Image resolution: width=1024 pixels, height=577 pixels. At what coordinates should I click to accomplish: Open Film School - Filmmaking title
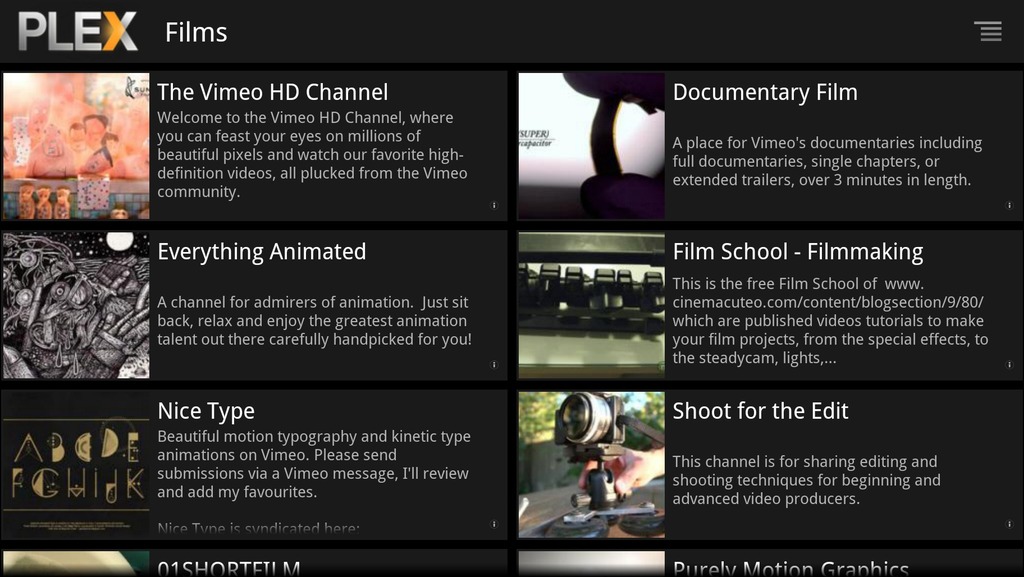click(x=797, y=252)
